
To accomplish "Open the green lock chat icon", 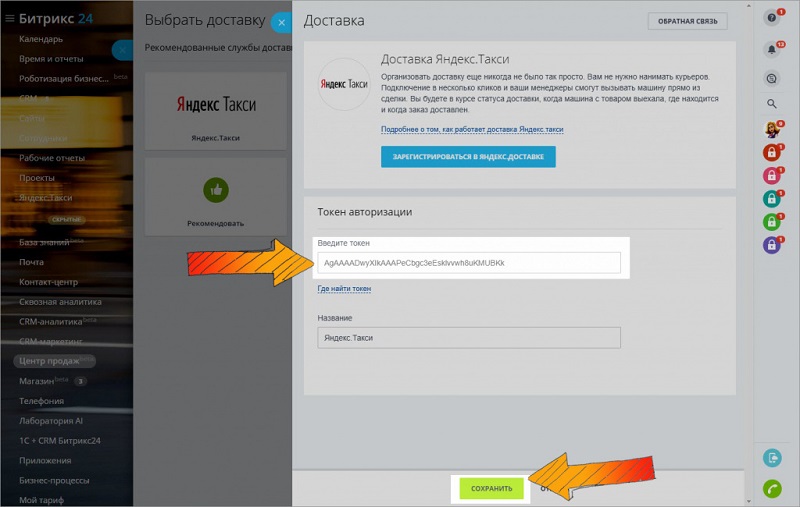I will tap(772, 222).
